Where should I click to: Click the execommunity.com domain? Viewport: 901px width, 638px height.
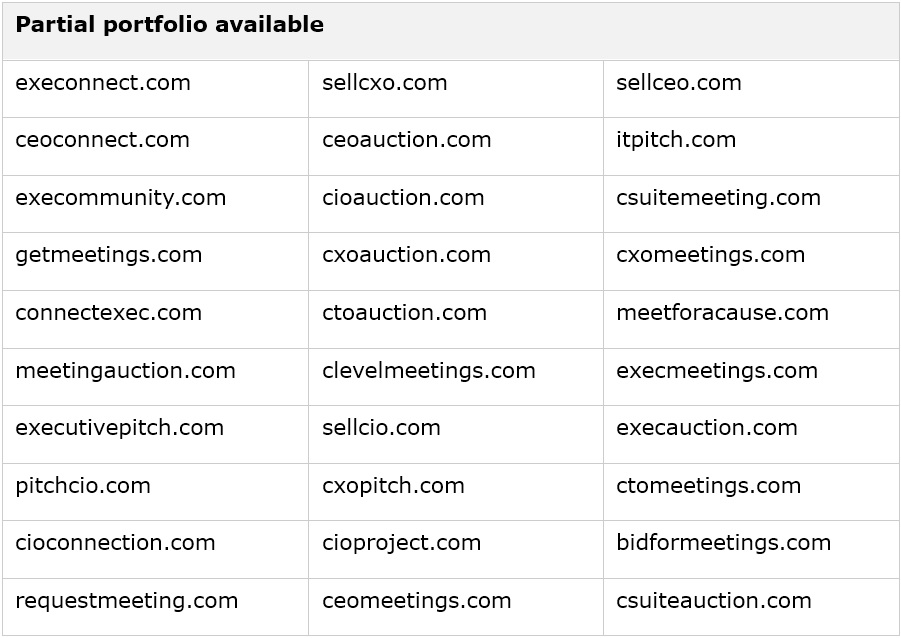(x=121, y=198)
